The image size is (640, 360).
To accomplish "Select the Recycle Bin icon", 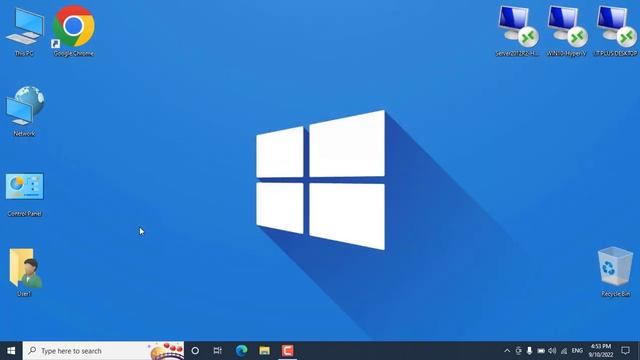I will [616, 271].
